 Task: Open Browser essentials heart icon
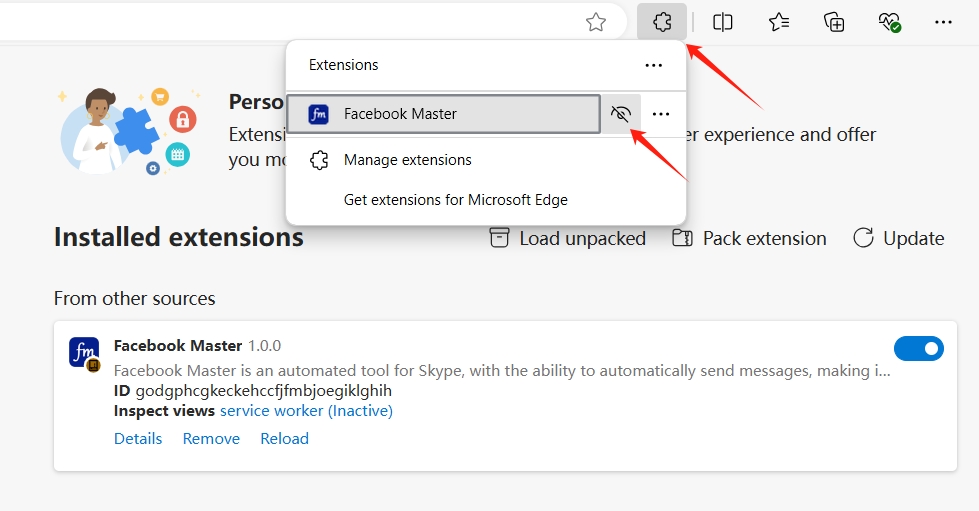click(x=889, y=22)
